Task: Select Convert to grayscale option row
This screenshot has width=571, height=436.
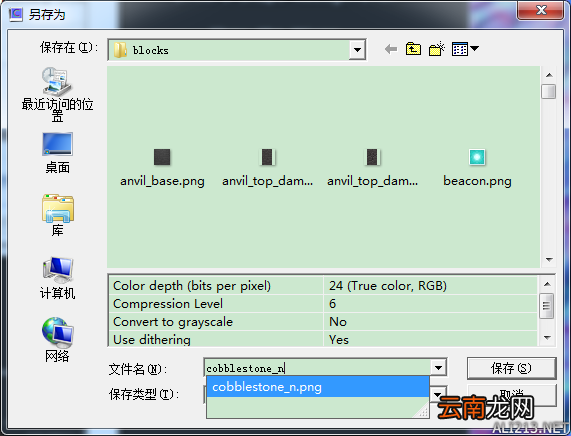Action: click(323, 322)
